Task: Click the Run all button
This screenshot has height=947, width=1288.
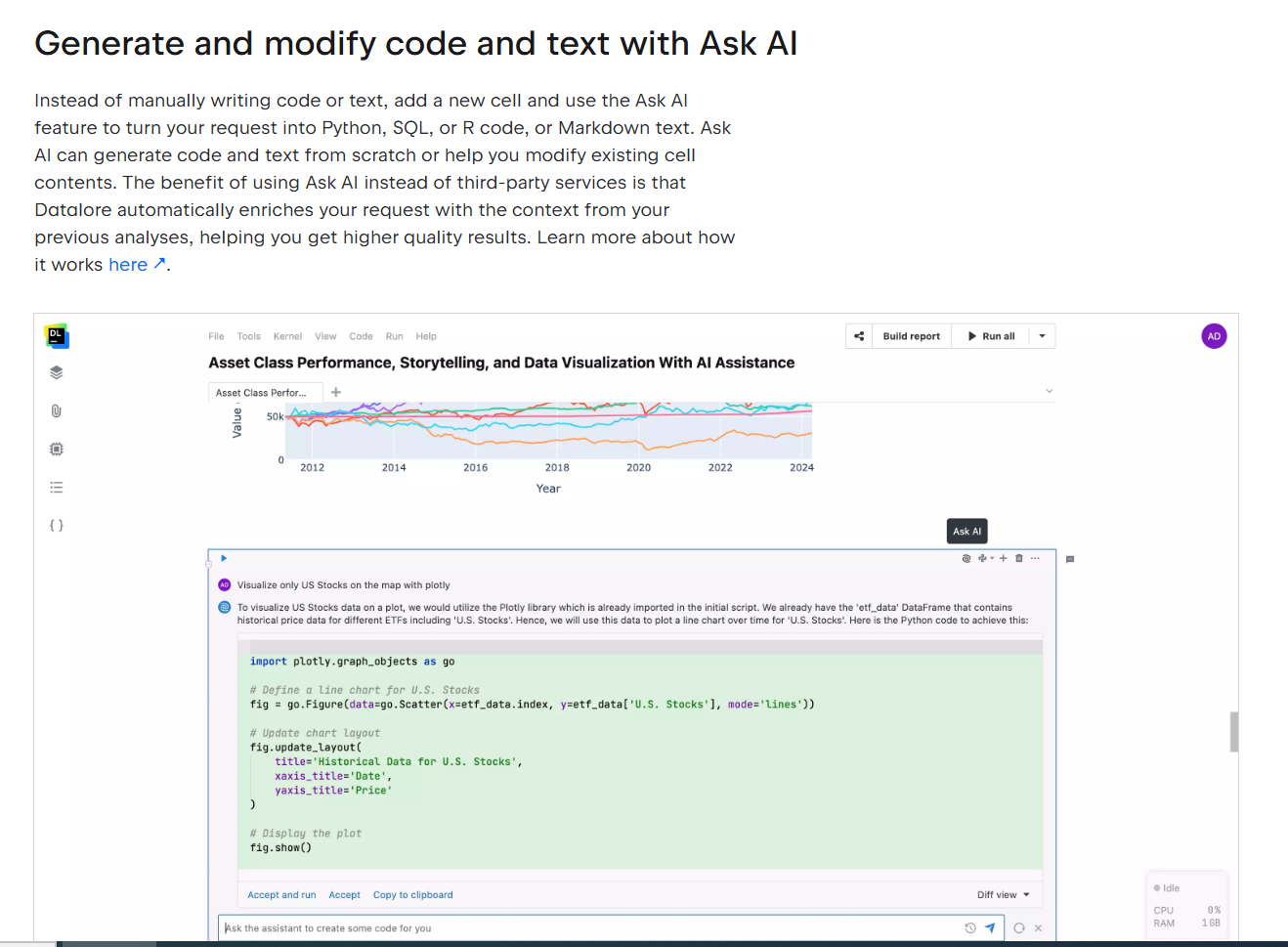Action: coord(991,336)
